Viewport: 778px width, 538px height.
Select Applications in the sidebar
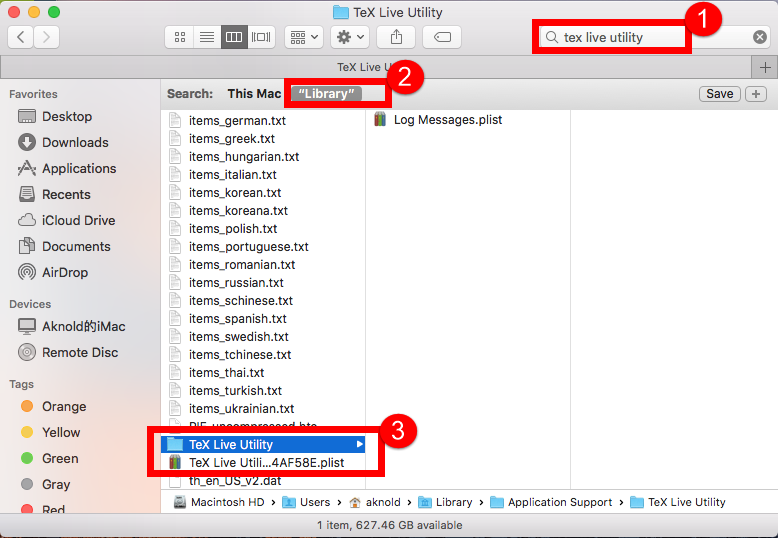[78, 168]
